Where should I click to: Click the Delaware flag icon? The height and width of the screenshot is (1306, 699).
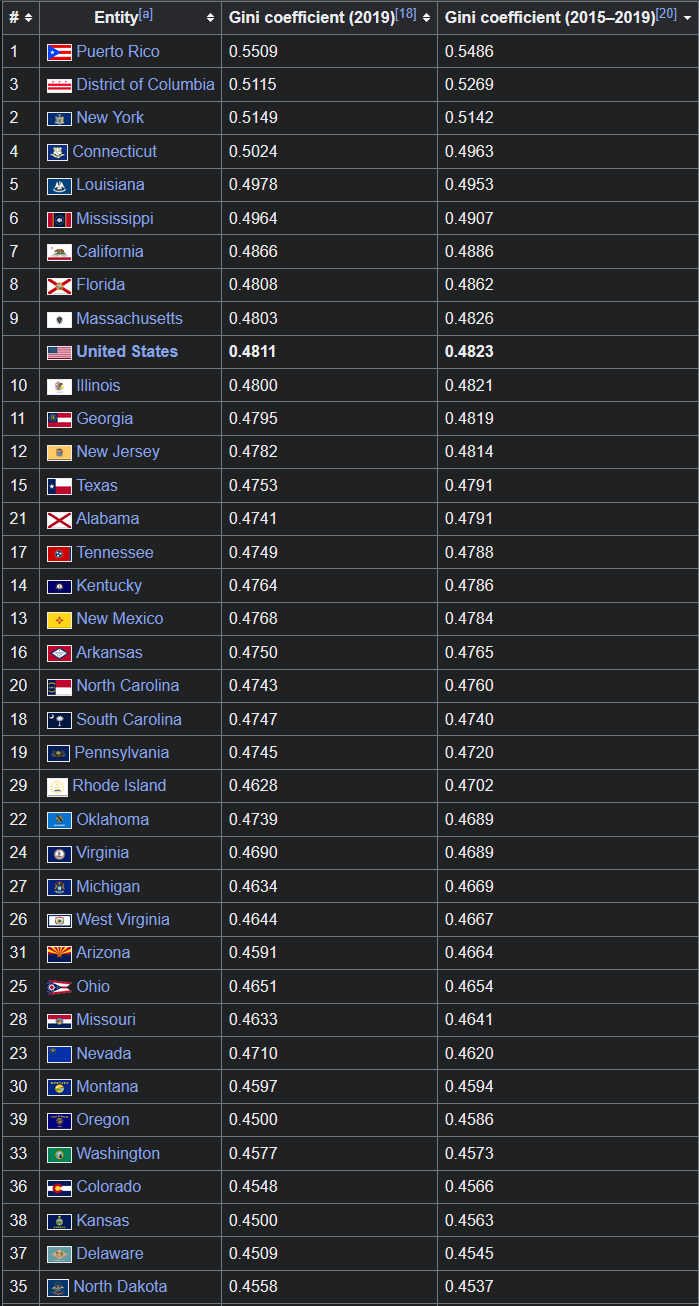coord(59,1254)
